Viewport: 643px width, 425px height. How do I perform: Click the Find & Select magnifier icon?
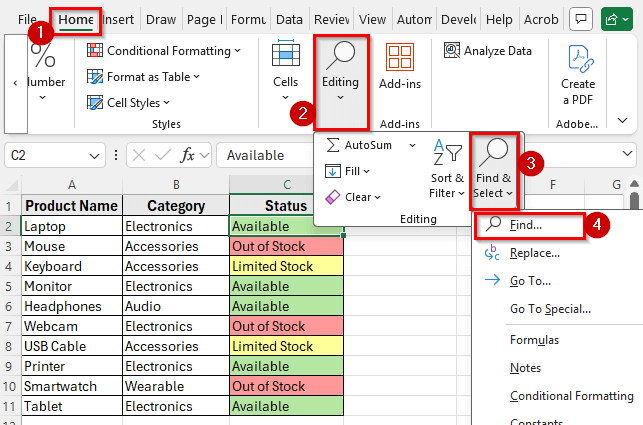(x=494, y=152)
